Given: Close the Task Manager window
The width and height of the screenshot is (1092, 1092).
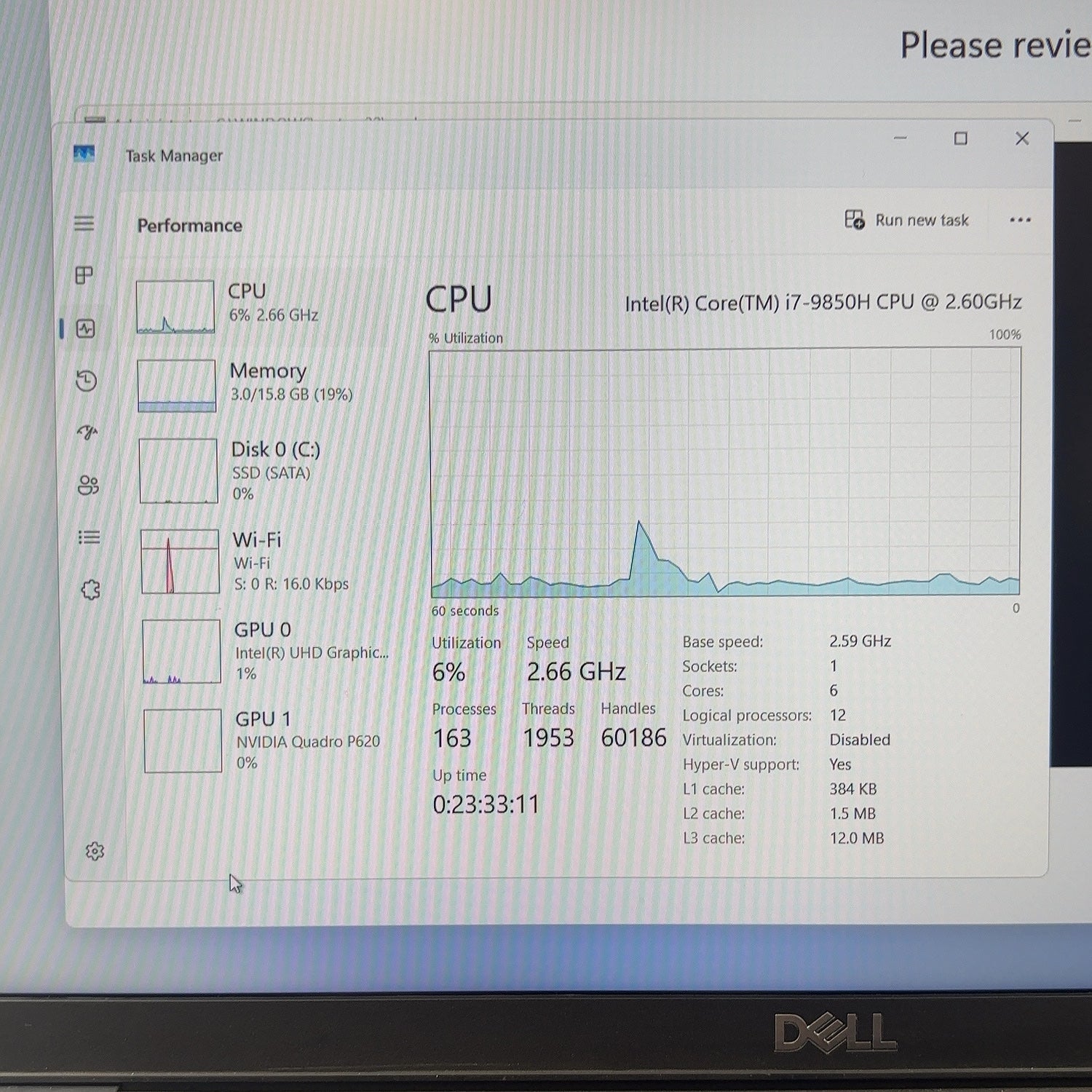Looking at the screenshot, I should [x=1022, y=138].
